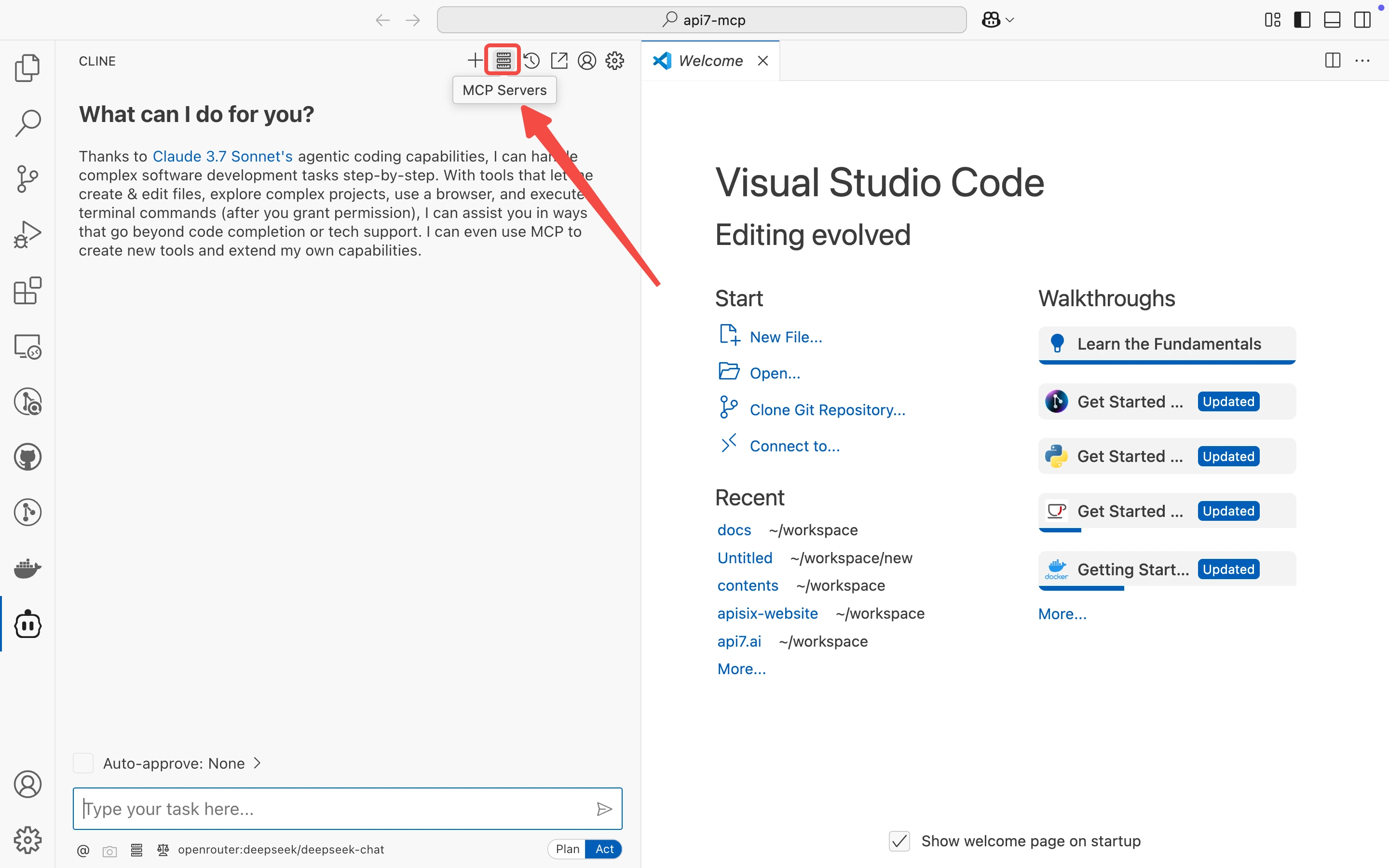Switch Cline to Act mode
The height and width of the screenshot is (868, 1389).
[x=604, y=849]
